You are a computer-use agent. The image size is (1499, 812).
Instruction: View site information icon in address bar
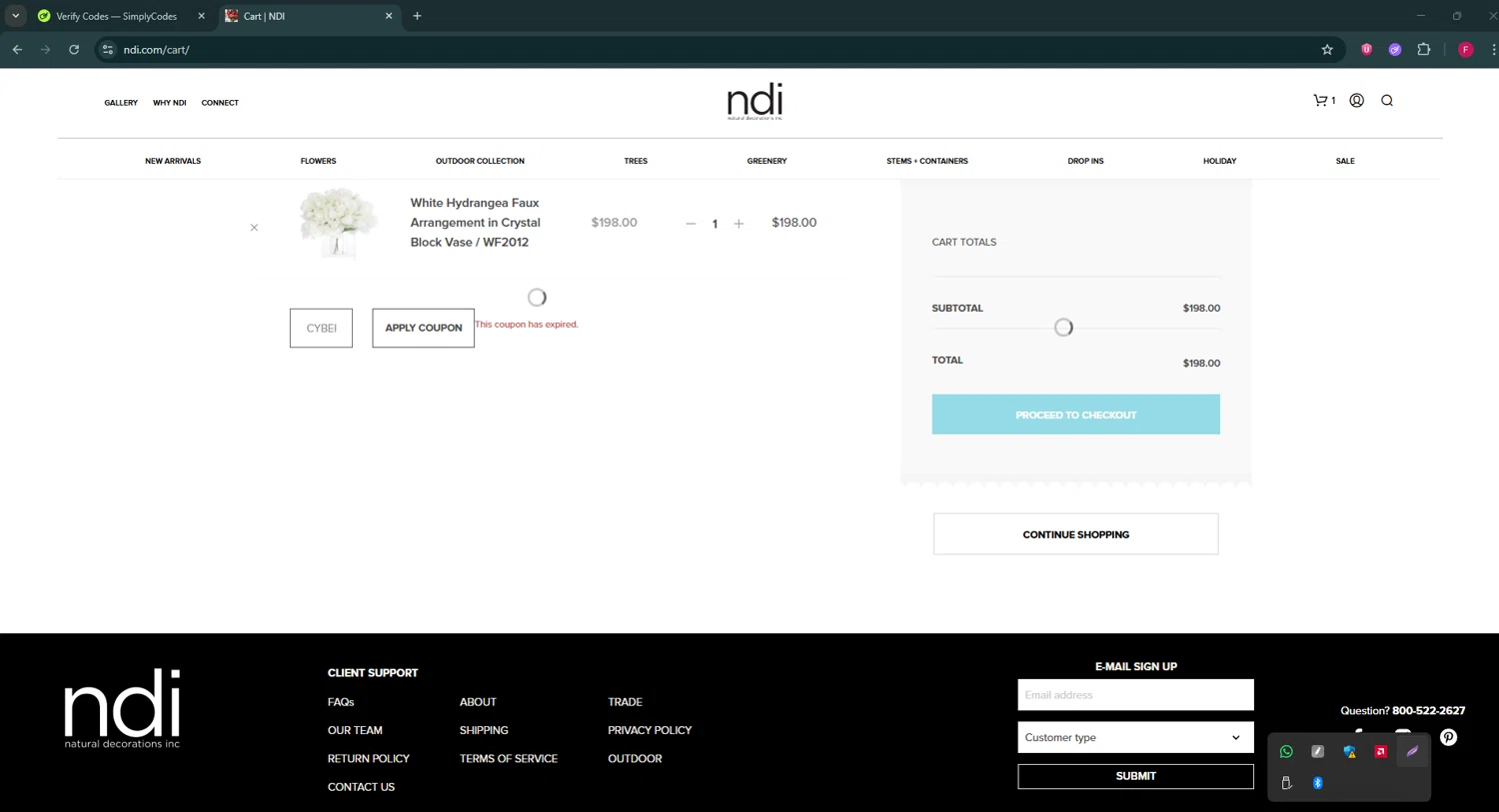(108, 49)
